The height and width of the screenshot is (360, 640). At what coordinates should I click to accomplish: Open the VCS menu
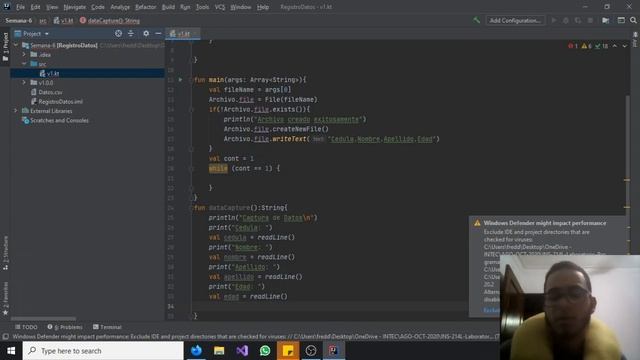220,7
